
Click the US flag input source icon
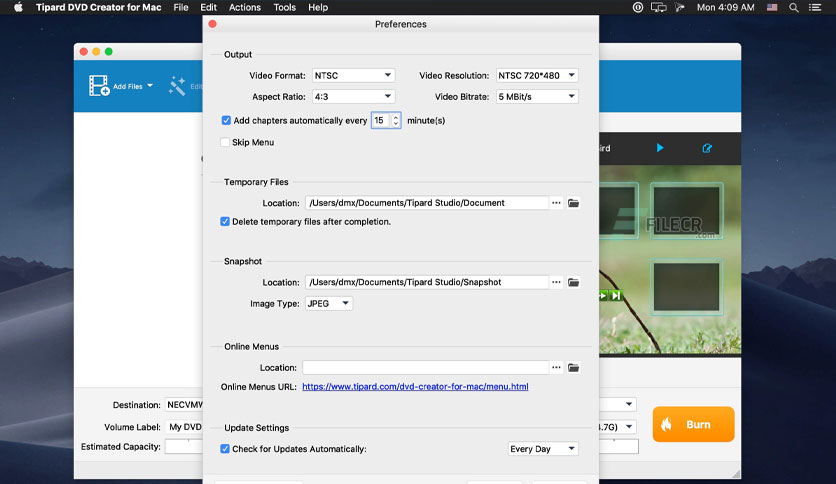pos(772,7)
